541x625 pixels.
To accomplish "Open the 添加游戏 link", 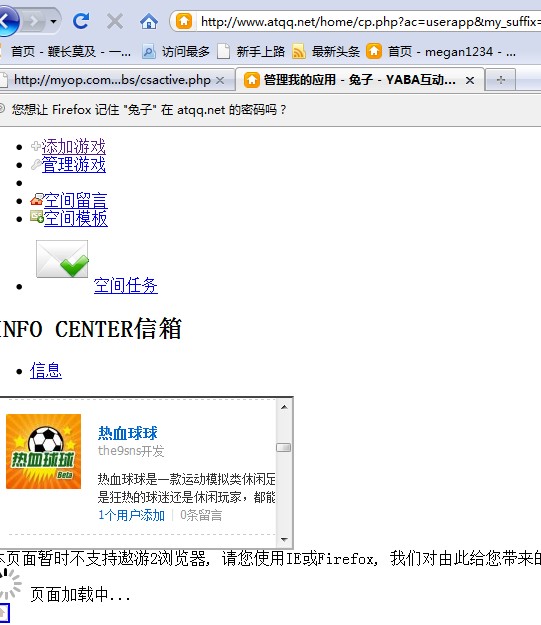I will (74, 147).
